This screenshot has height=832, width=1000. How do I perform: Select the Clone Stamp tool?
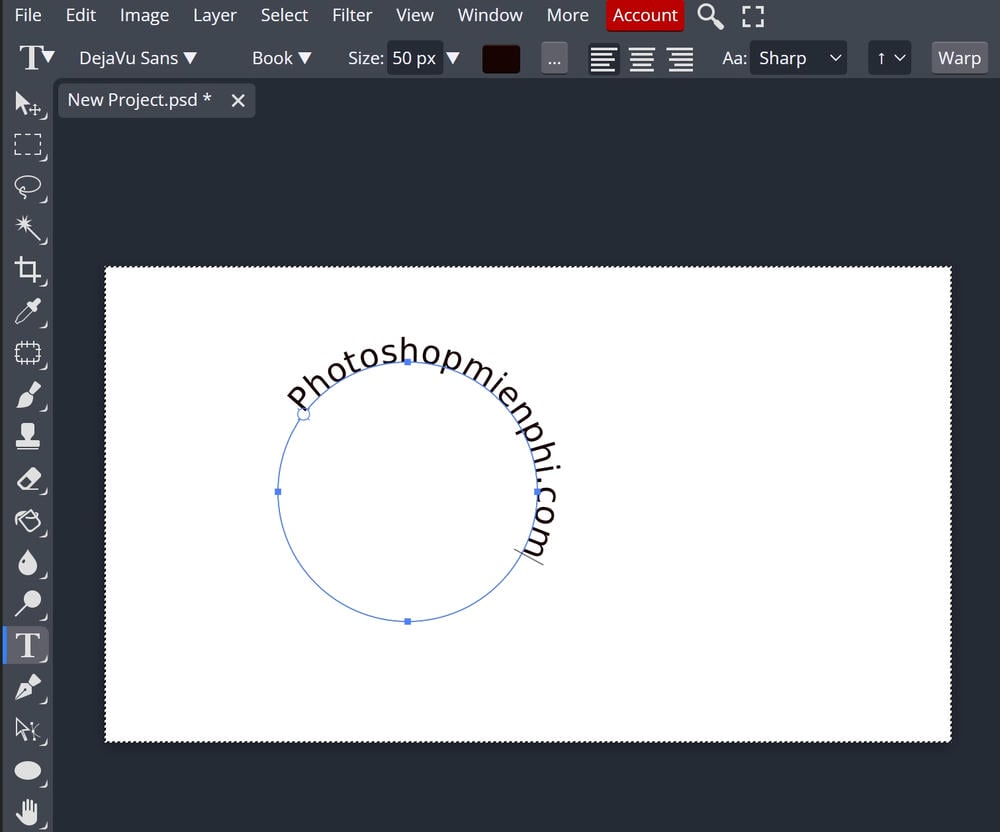pyautogui.click(x=27, y=436)
